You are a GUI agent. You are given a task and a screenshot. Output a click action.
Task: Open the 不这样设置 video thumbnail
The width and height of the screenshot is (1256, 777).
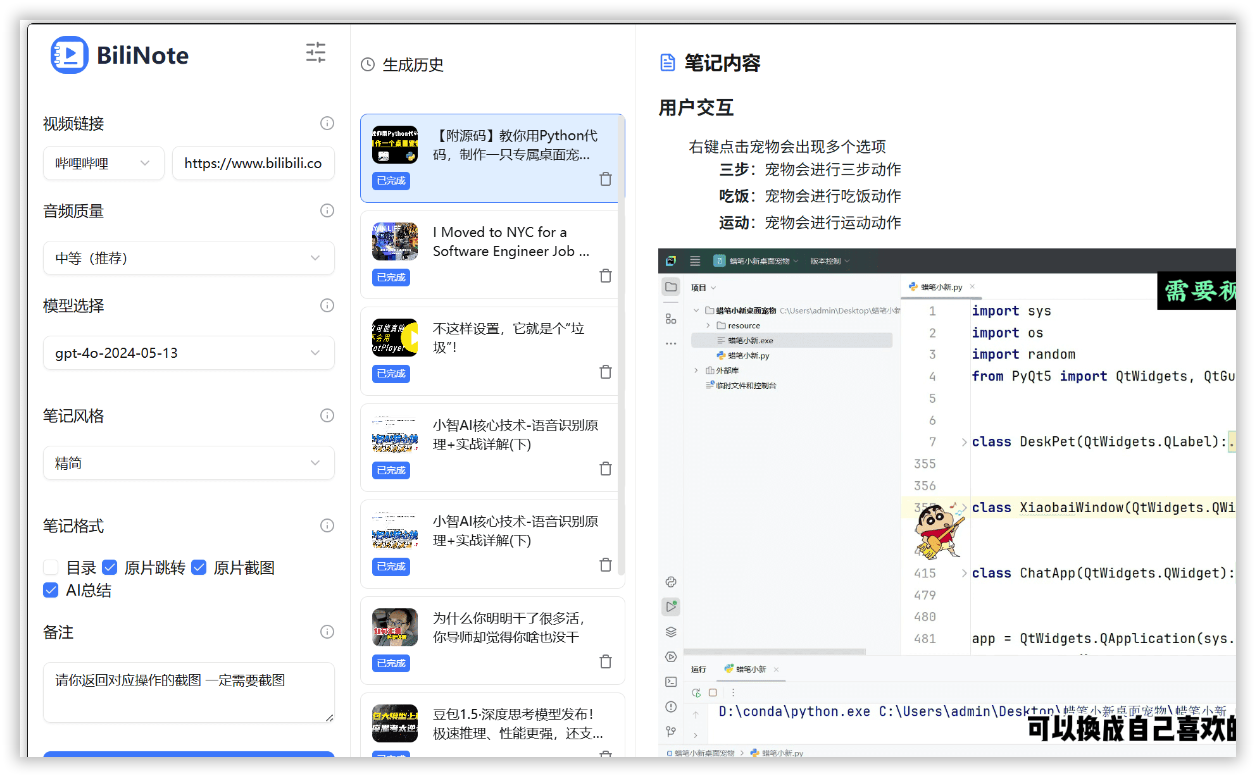pyautogui.click(x=395, y=338)
